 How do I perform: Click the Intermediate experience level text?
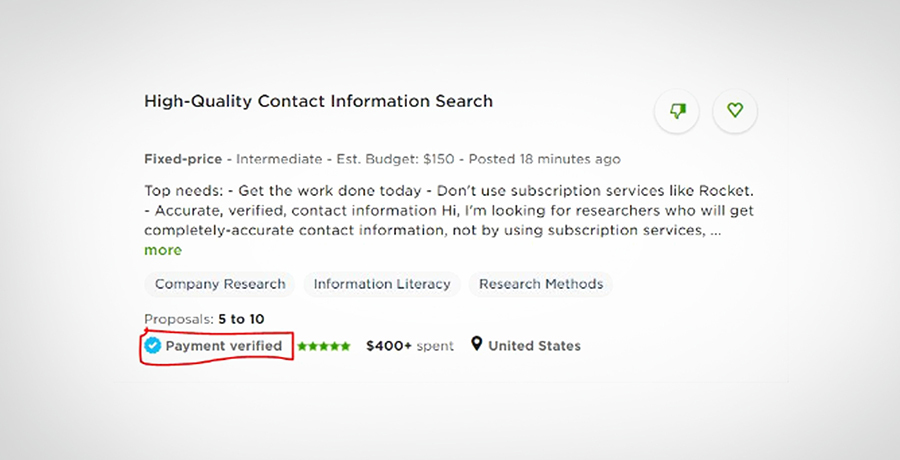pos(279,159)
